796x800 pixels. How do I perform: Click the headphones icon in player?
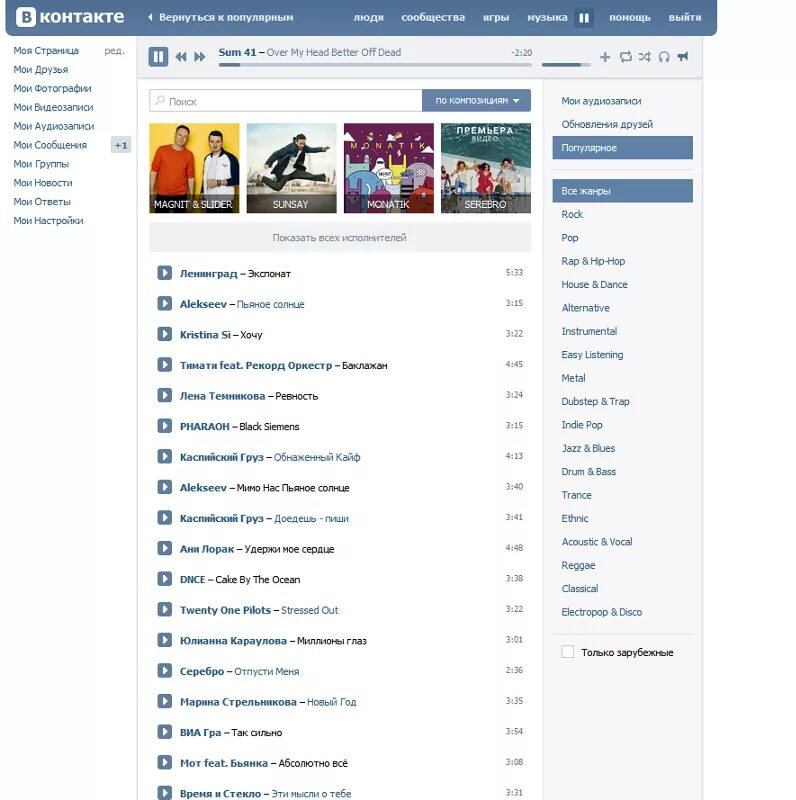tap(664, 57)
